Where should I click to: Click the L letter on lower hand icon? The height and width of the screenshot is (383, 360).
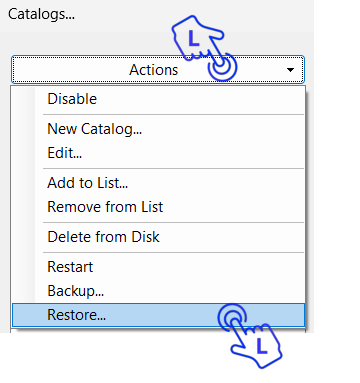coord(262,347)
